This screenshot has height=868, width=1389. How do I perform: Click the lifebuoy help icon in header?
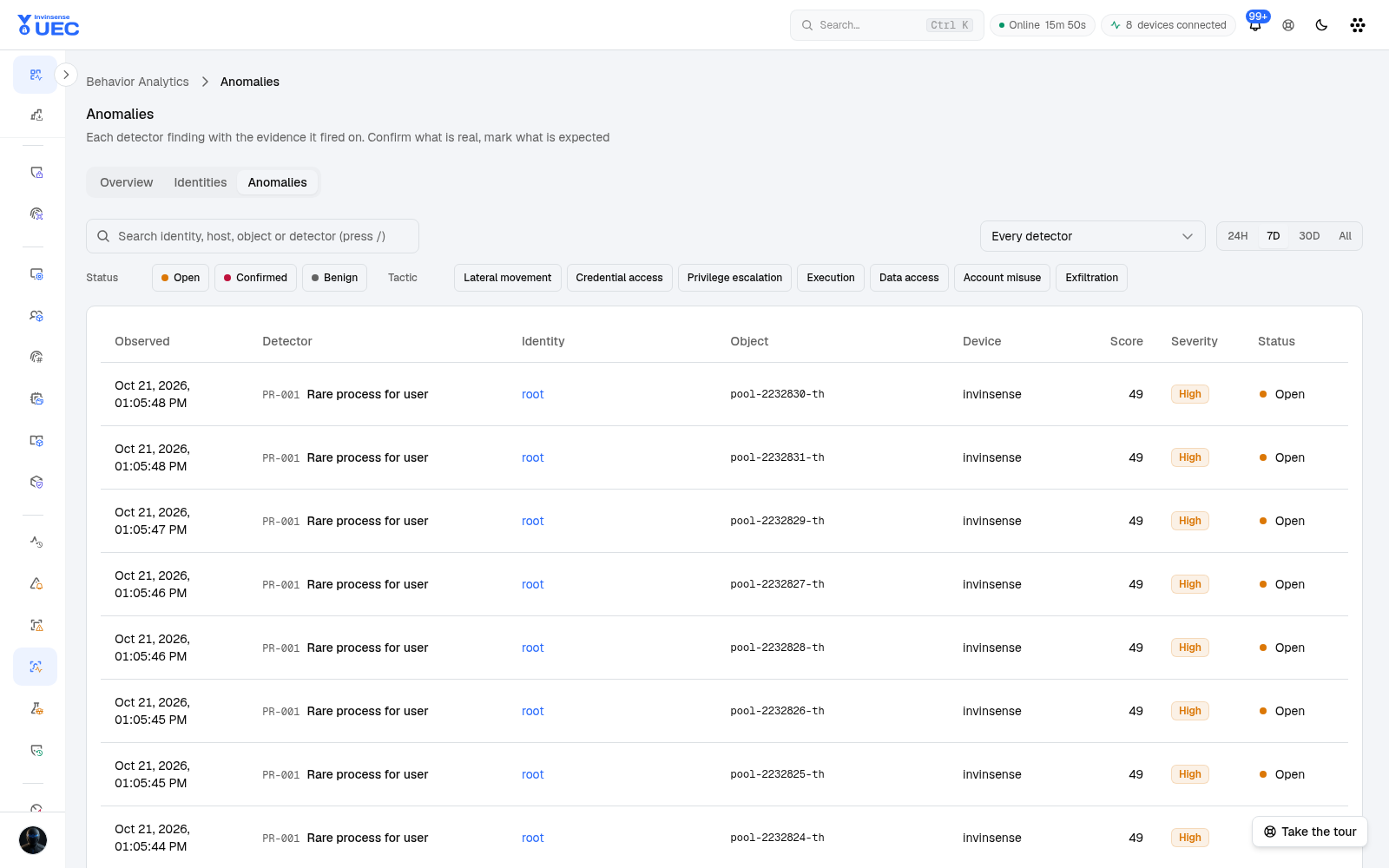click(1288, 25)
